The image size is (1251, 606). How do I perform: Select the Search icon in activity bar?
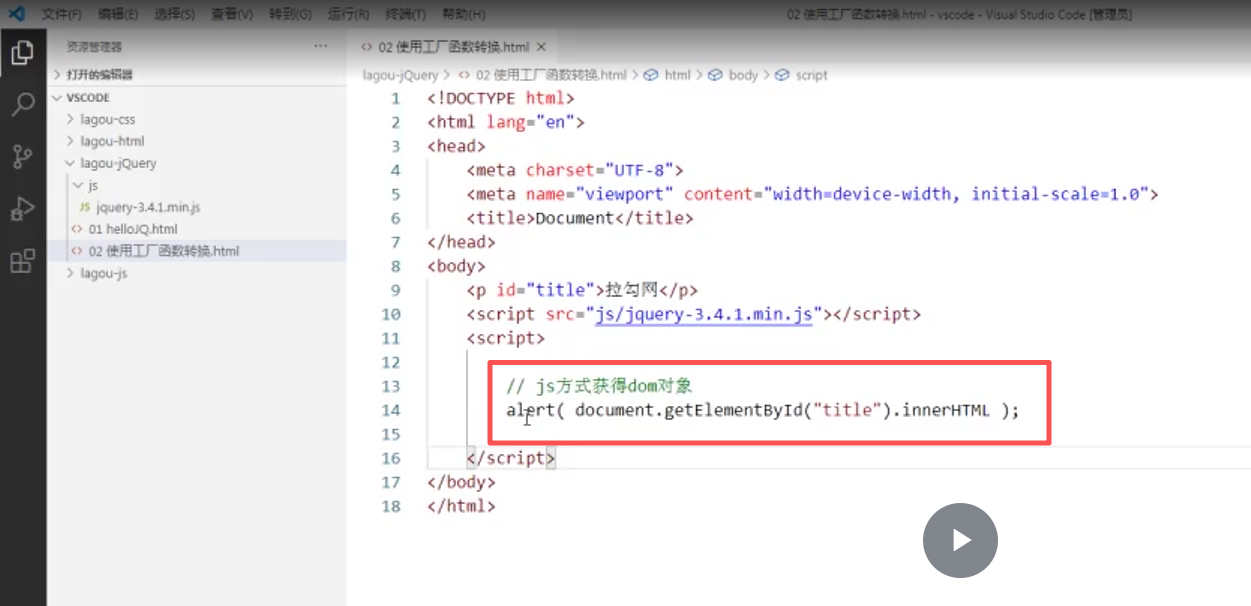coord(23,104)
